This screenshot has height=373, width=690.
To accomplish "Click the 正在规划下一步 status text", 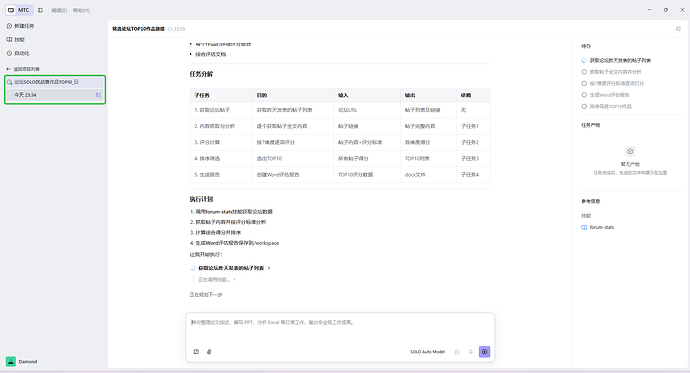I will click(206, 295).
